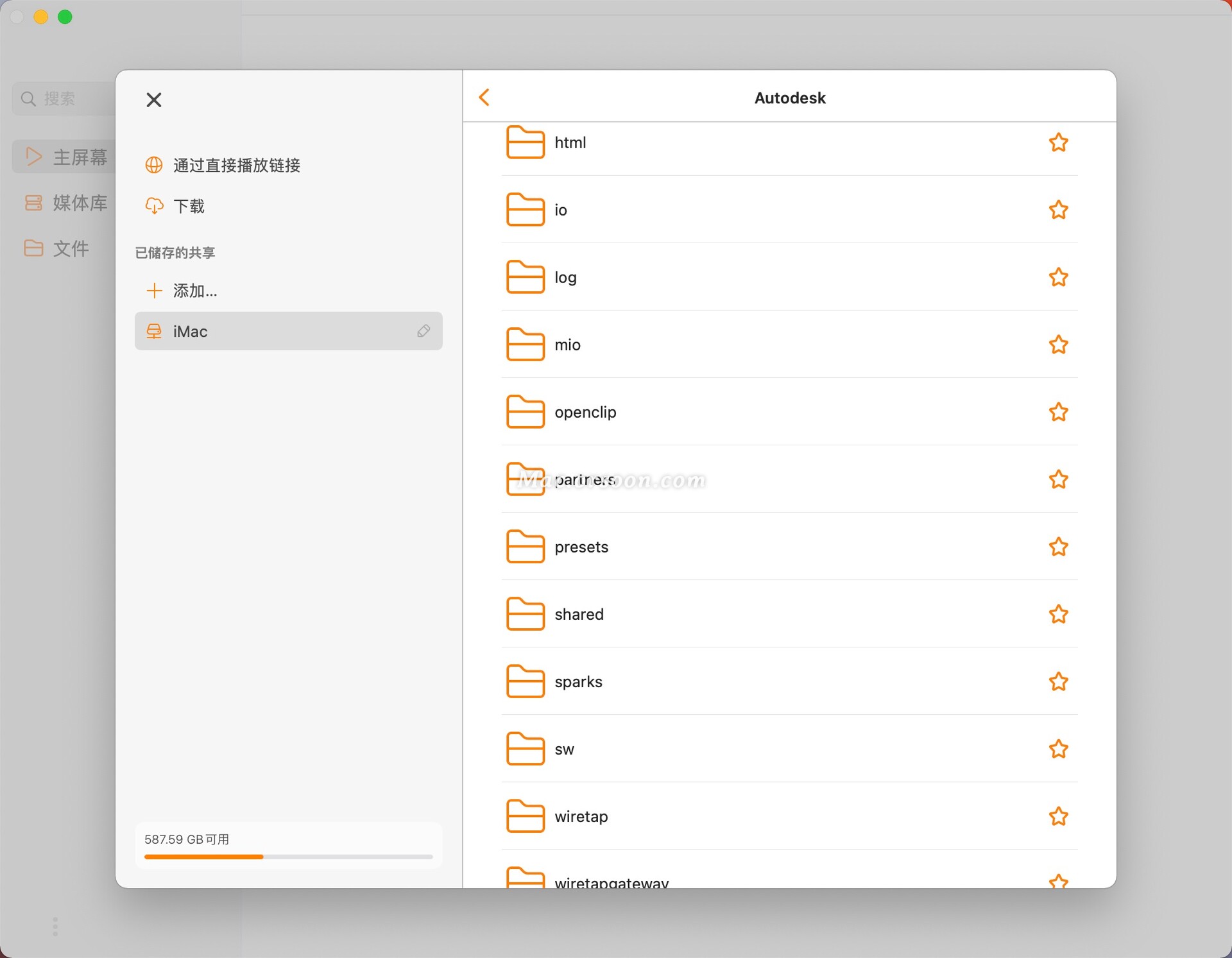The image size is (1232, 958).
Task: Click the mio folder icon
Action: coord(526,344)
